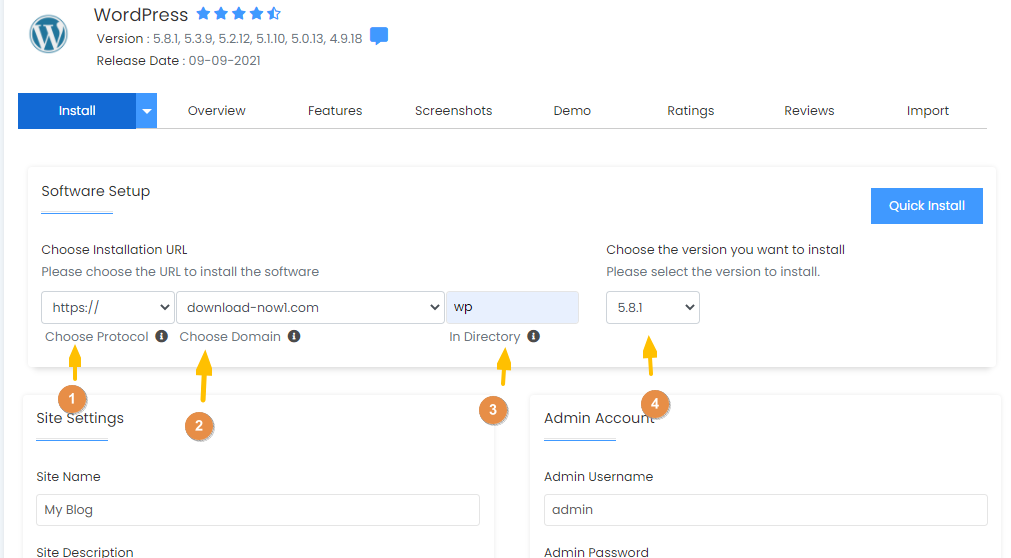Open the Screenshots tab
Image resolution: width=1011 pixels, height=558 pixels.
[453, 111]
